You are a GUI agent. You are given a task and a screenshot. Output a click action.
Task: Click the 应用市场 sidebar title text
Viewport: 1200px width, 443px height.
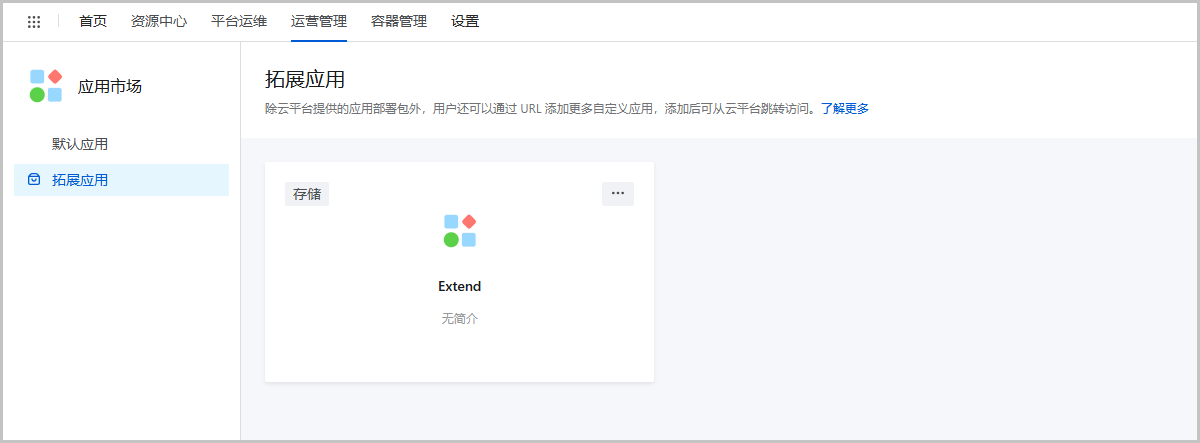click(x=110, y=87)
